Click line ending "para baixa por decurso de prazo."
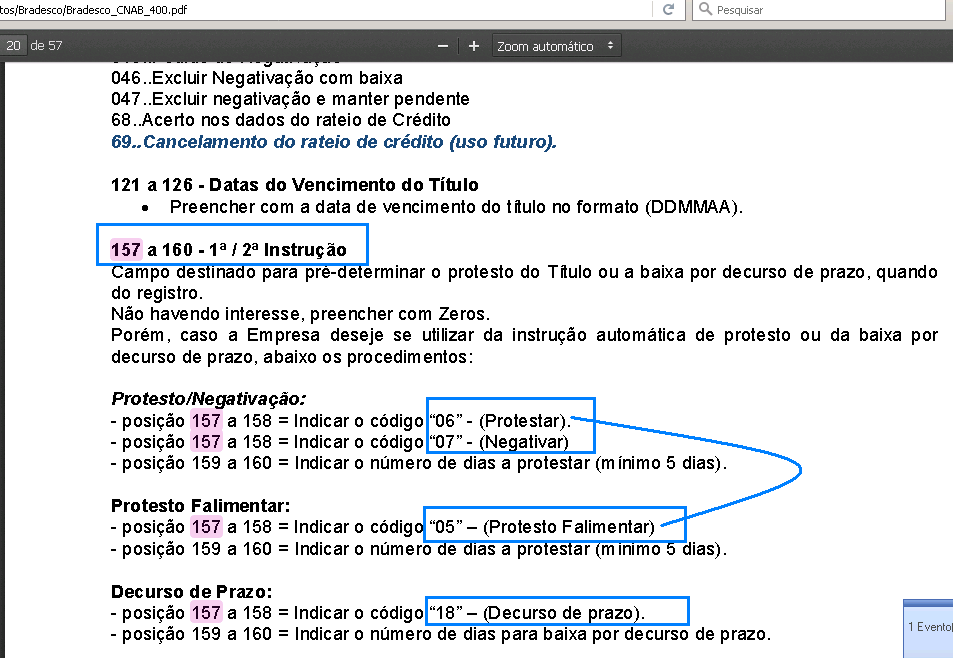 click(441, 634)
